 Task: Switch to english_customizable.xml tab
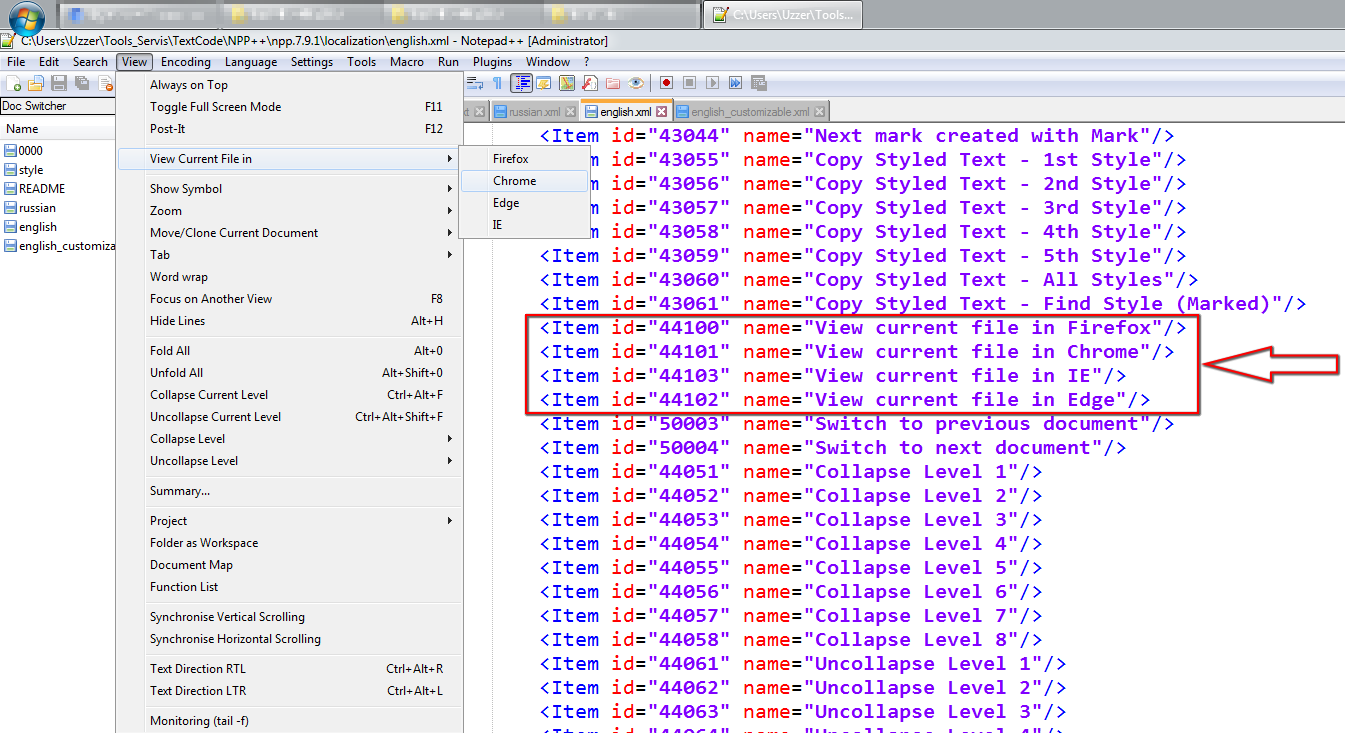(x=750, y=112)
